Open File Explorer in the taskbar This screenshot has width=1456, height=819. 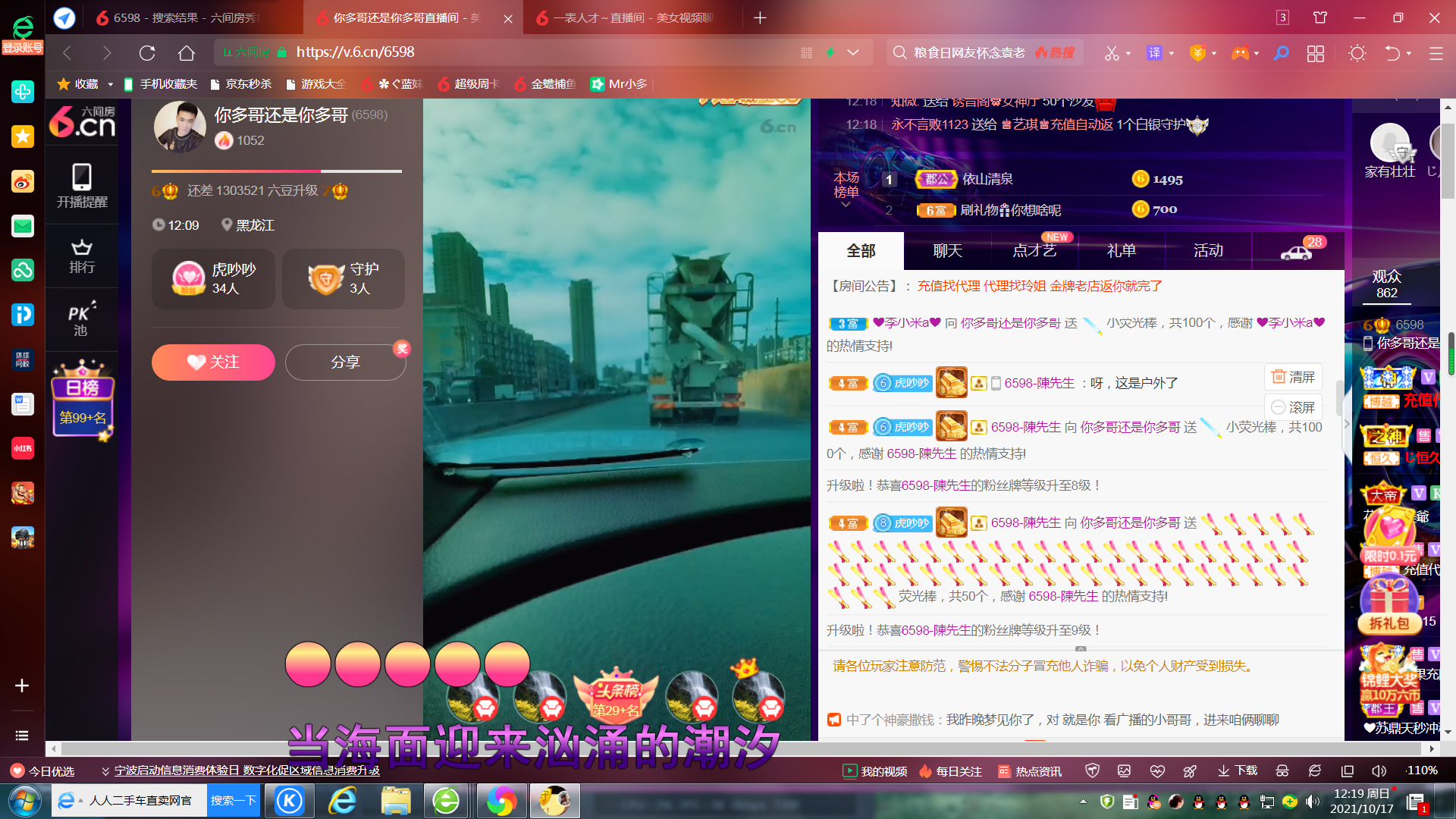point(396,802)
